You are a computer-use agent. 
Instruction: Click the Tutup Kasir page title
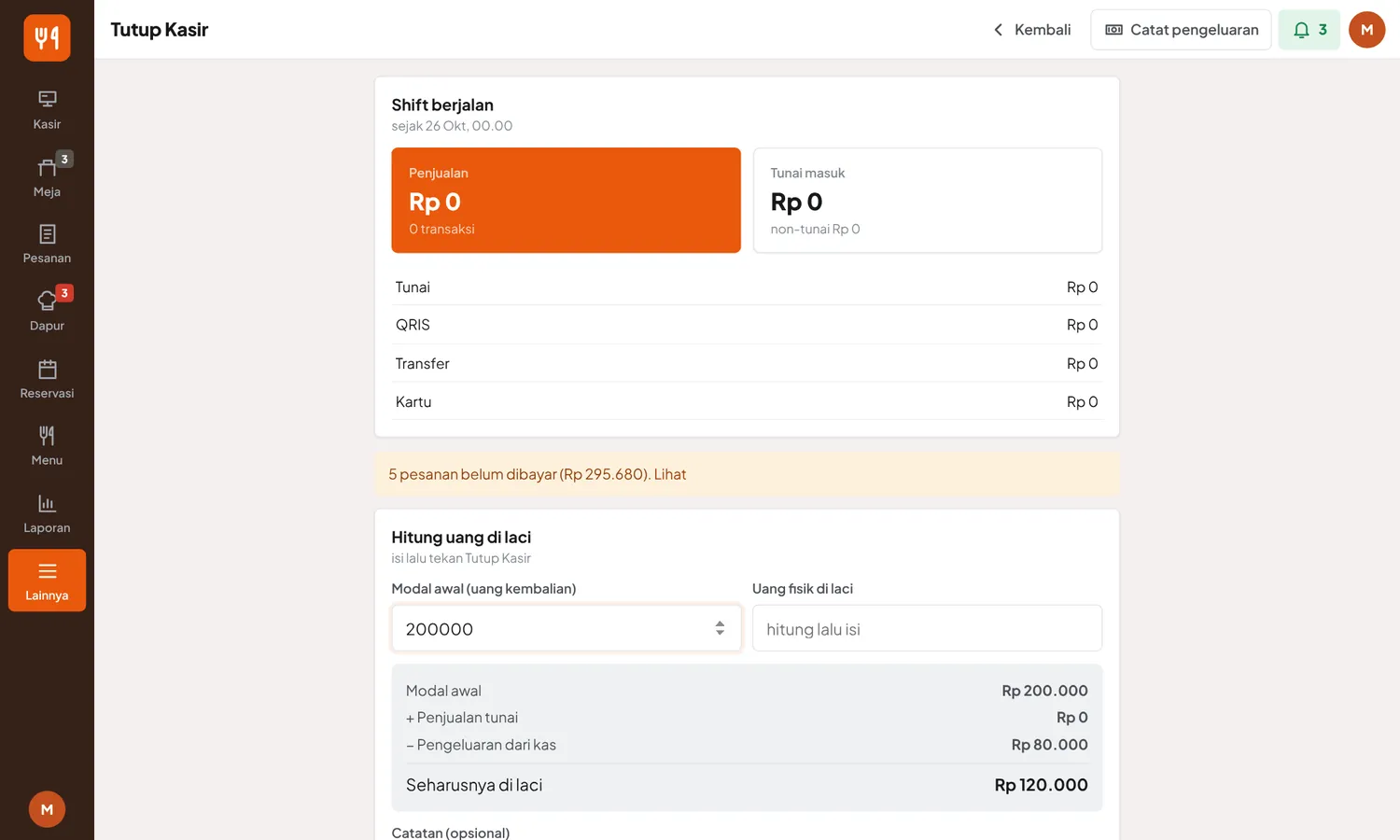tap(160, 30)
